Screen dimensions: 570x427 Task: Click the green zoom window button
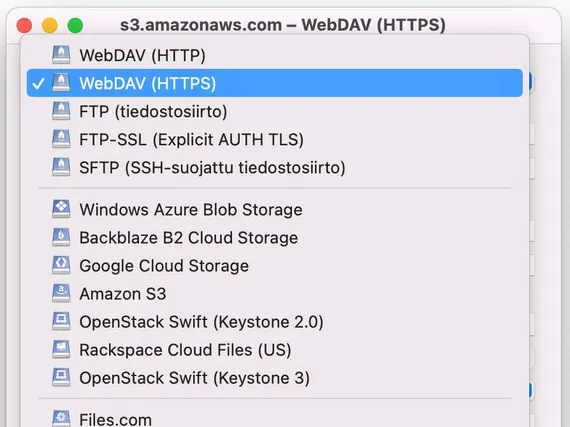75,25
